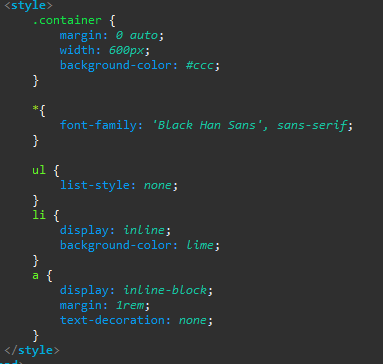Click the 'text-decoration: none;' declaration
The image size is (383, 364).
pos(136,320)
